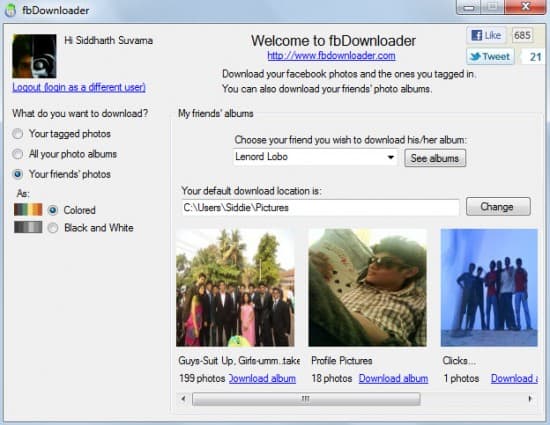Click the Change download location button

click(498, 207)
